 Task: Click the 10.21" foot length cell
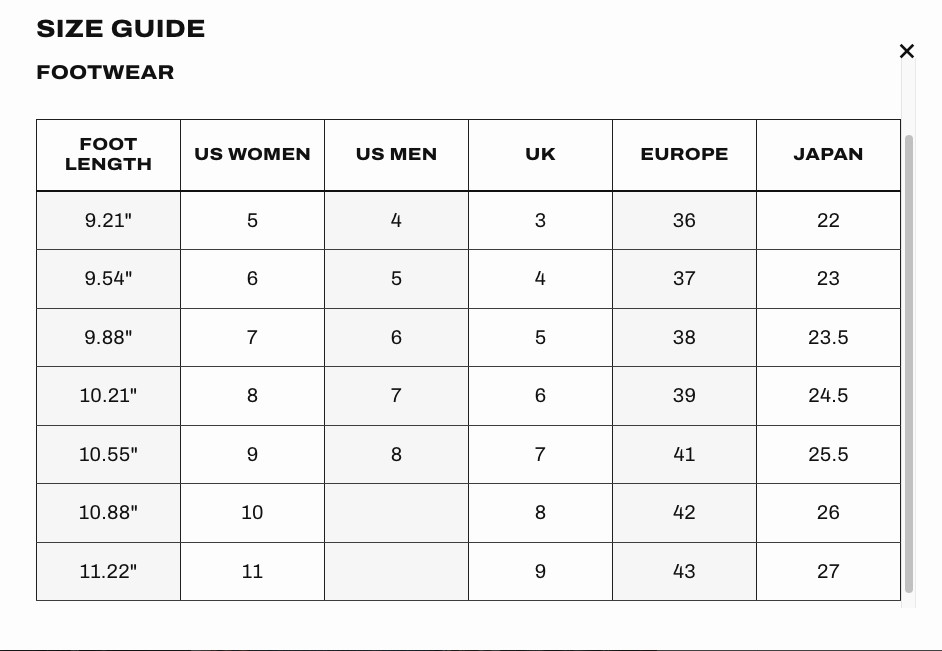(x=108, y=396)
